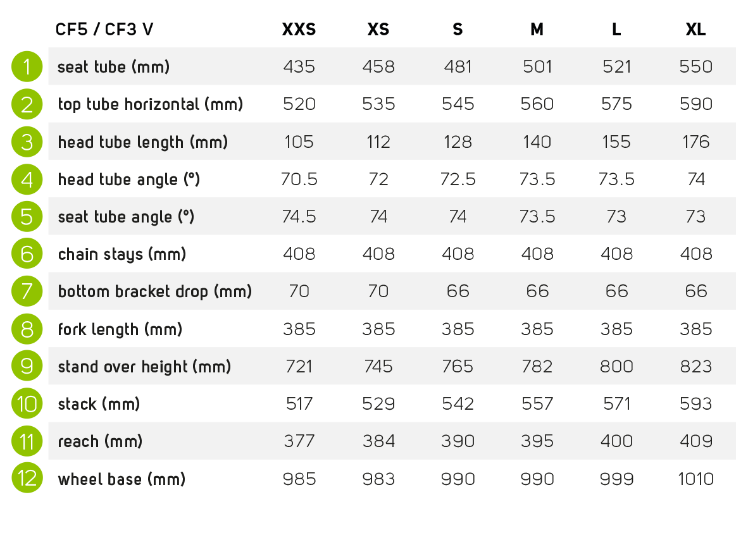Image resolution: width=750 pixels, height=533 pixels.
Task: Click the wheel base value 1010 for XL
Action: (696, 479)
